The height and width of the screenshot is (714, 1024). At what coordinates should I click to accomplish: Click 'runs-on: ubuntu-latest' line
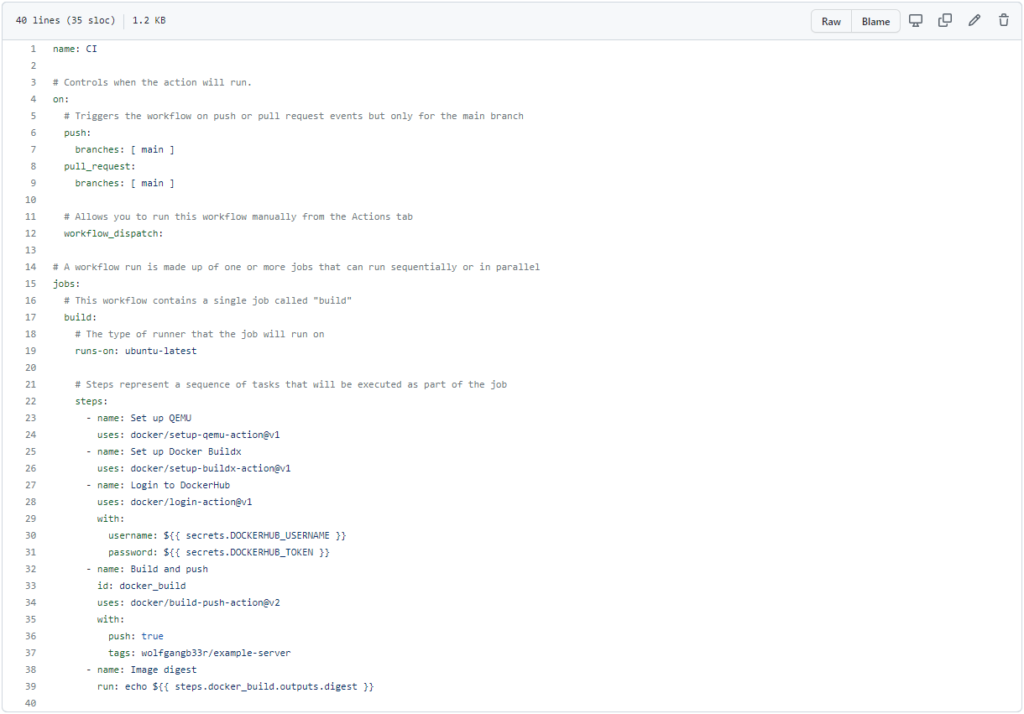coord(135,351)
